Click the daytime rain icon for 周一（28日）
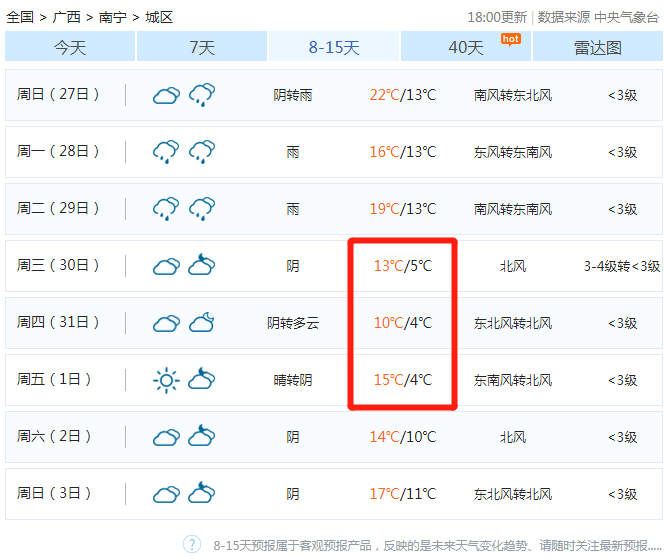The width and height of the screenshot is (664, 559). [166, 152]
